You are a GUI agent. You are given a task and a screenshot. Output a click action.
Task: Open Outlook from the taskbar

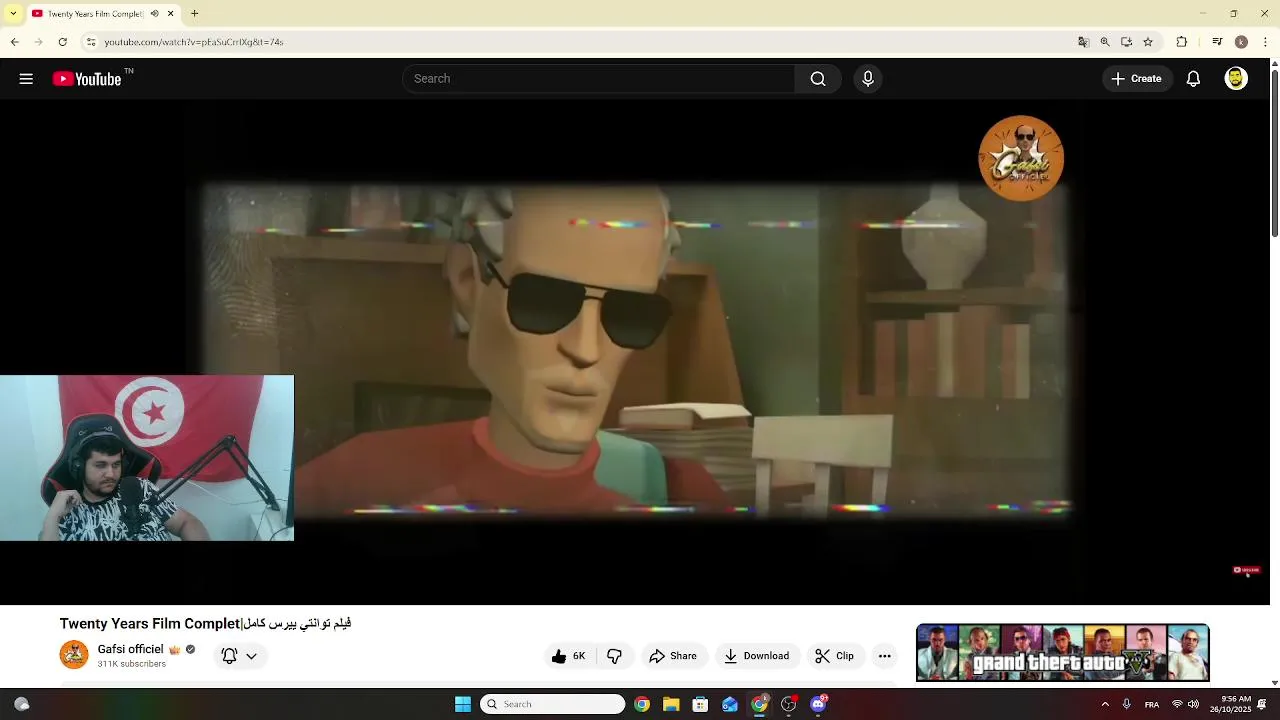click(x=730, y=704)
